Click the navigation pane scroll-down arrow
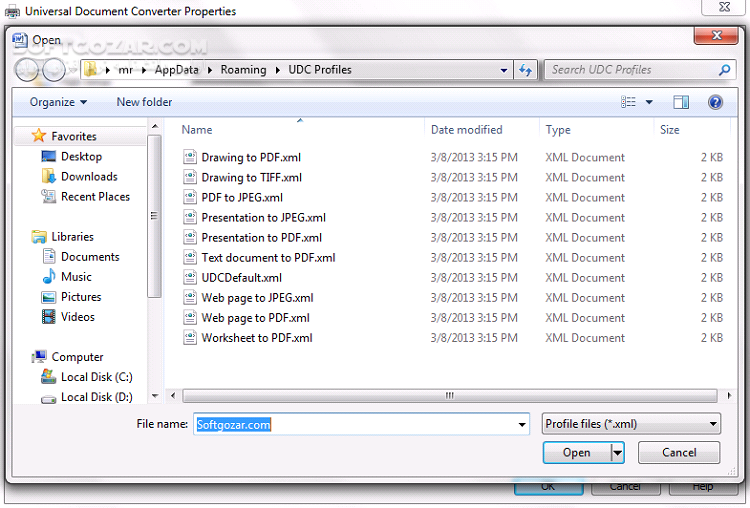750x508 pixels. pos(154,396)
